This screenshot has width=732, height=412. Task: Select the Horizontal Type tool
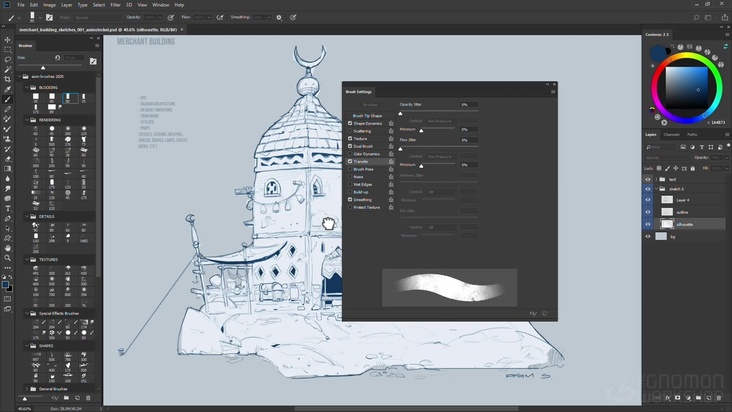pos(7,208)
